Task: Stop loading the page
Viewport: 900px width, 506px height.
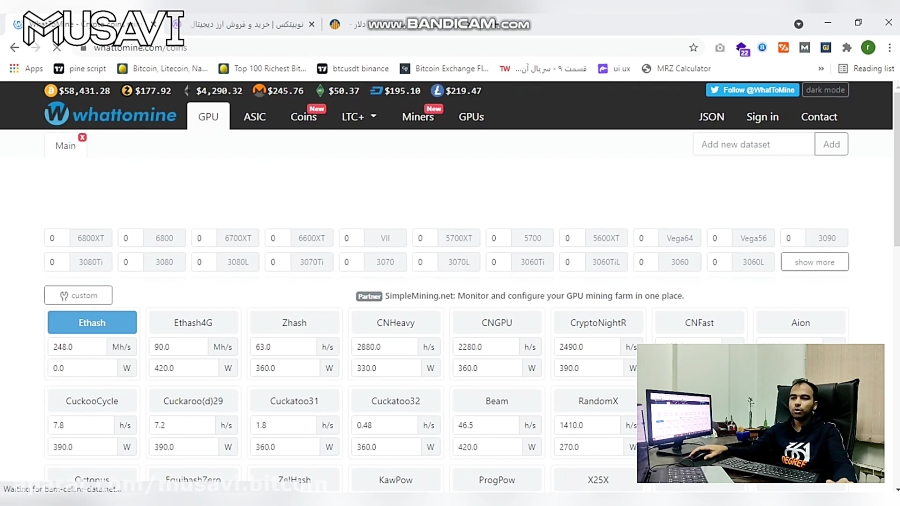Action: pyautogui.click(x=57, y=48)
